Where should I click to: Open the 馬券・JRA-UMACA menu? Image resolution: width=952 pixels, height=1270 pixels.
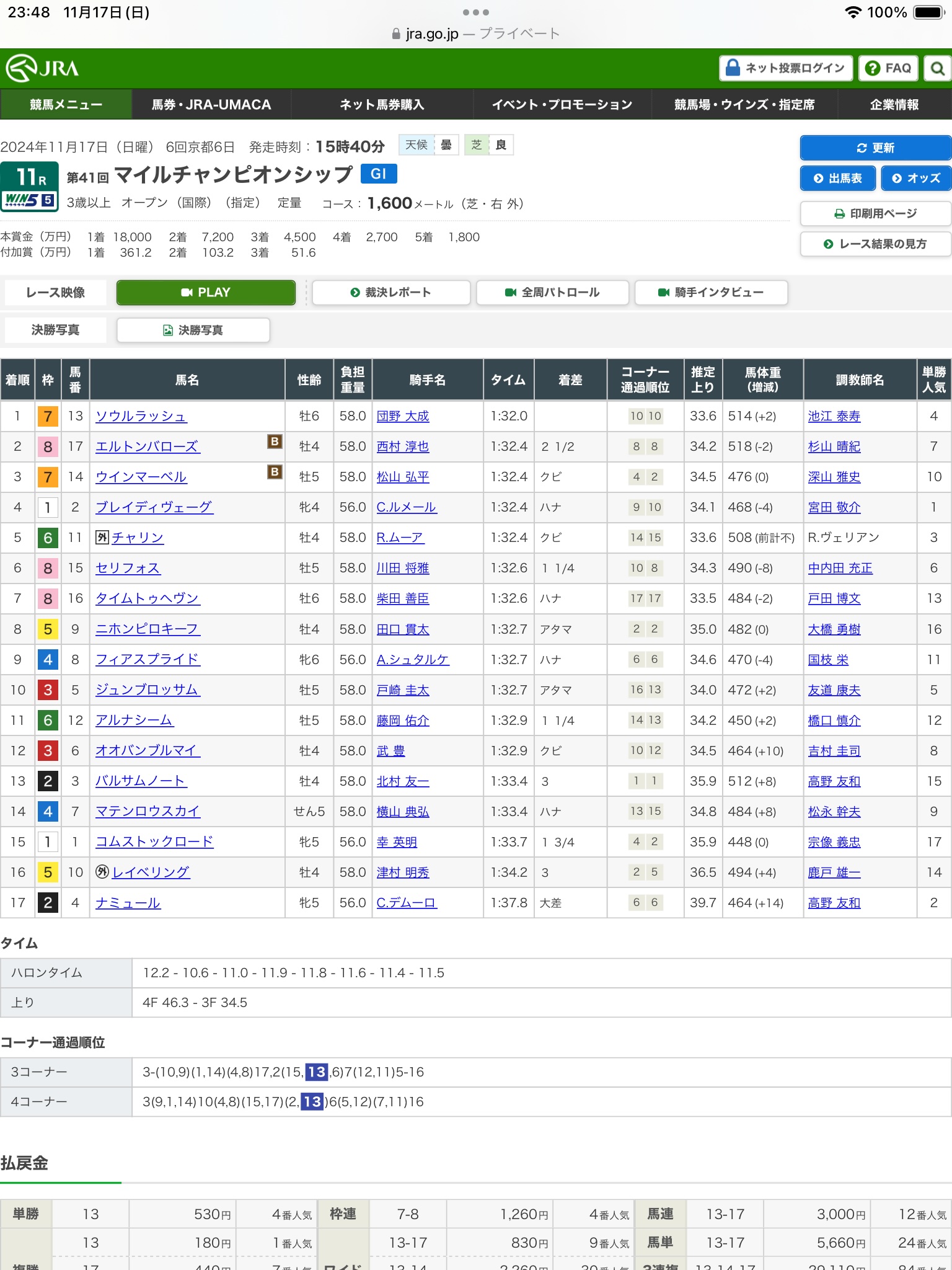point(211,104)
